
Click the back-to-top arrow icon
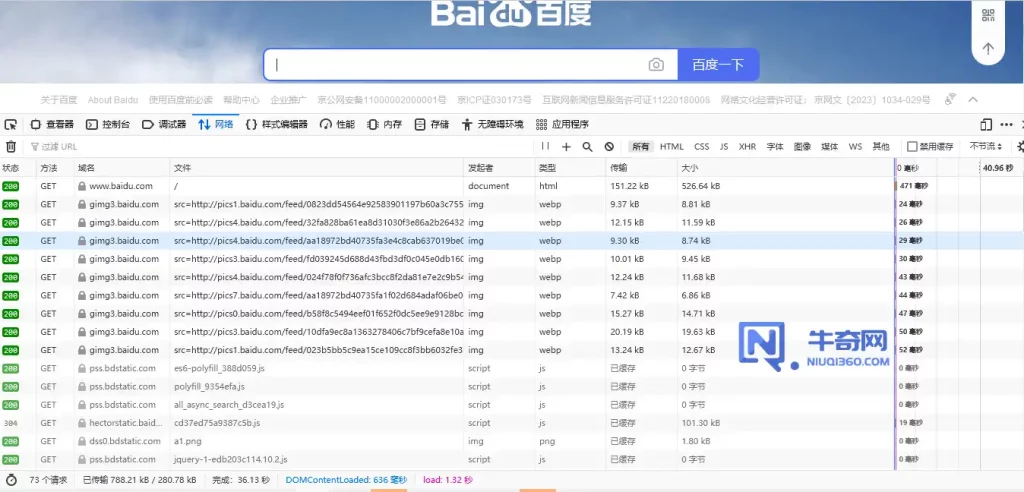click(x=988, y=48)
